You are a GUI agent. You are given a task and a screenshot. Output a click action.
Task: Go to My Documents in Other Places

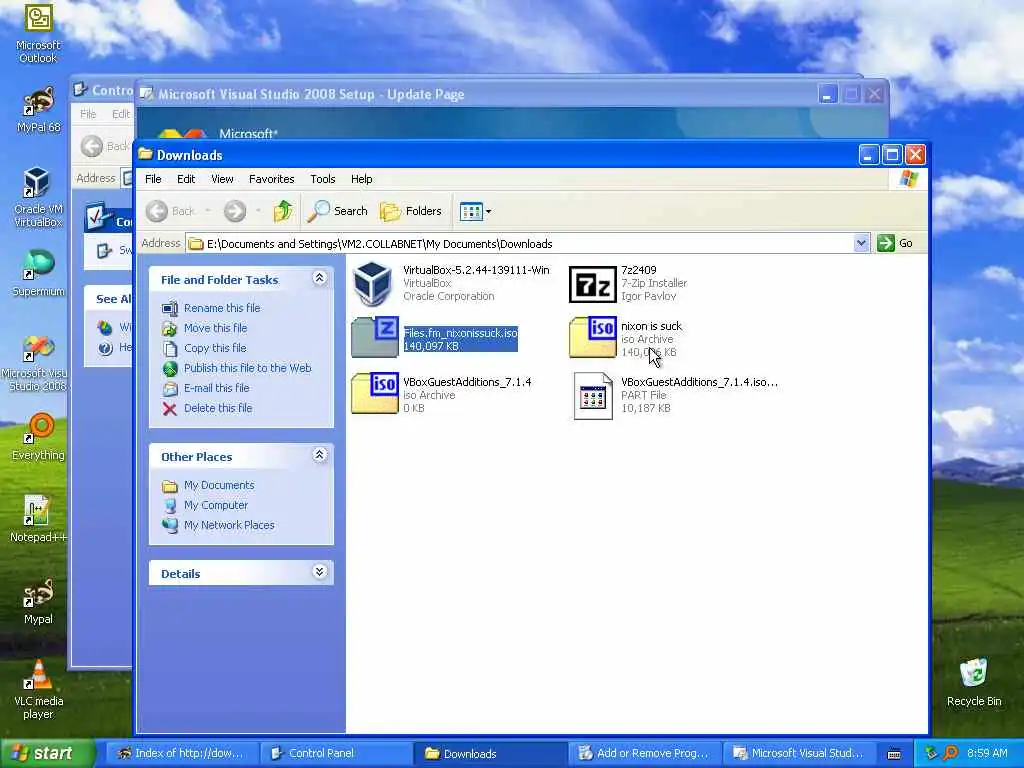coord(219,485)
